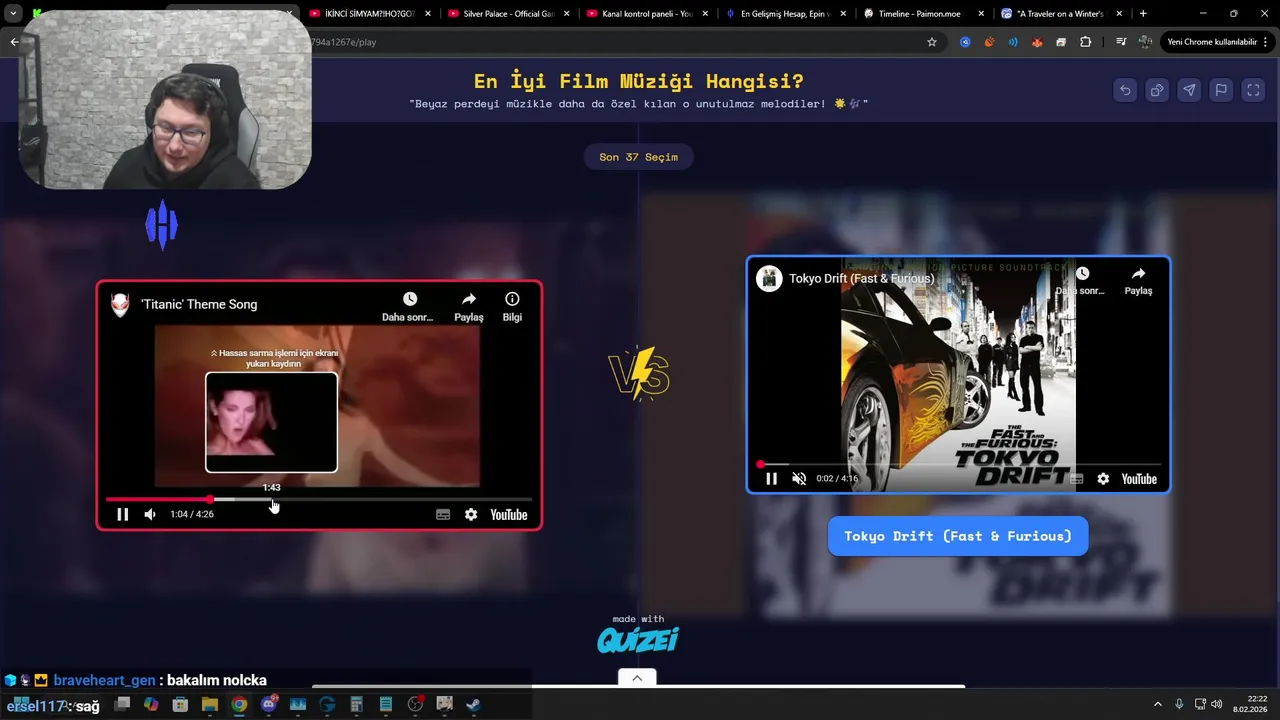1280x720 pixels.
Task: Go back with the browser back arrow
Action: (x=14, y=42)
